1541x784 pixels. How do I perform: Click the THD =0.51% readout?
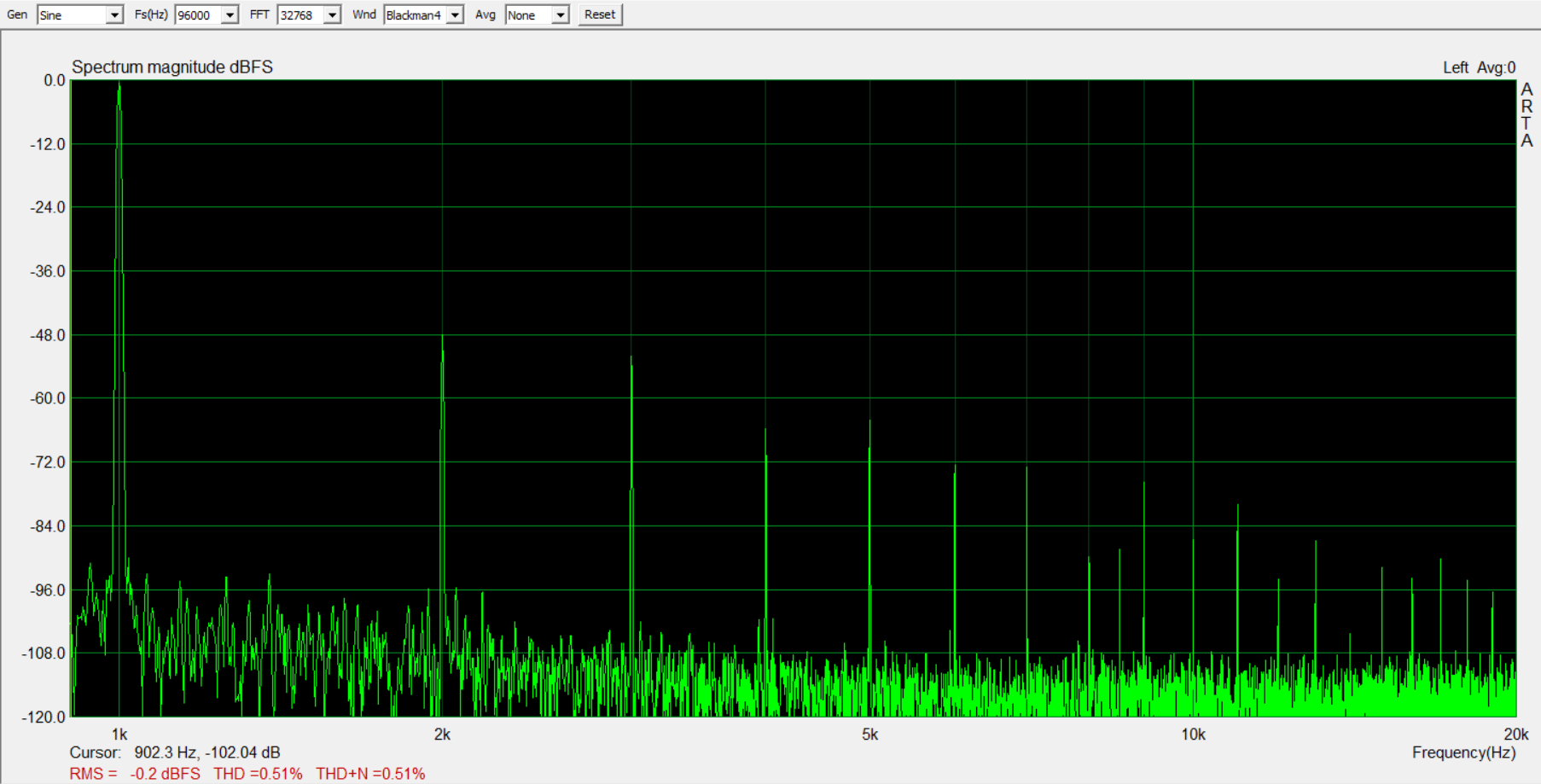pyautogui.click(x=258, y=774)
